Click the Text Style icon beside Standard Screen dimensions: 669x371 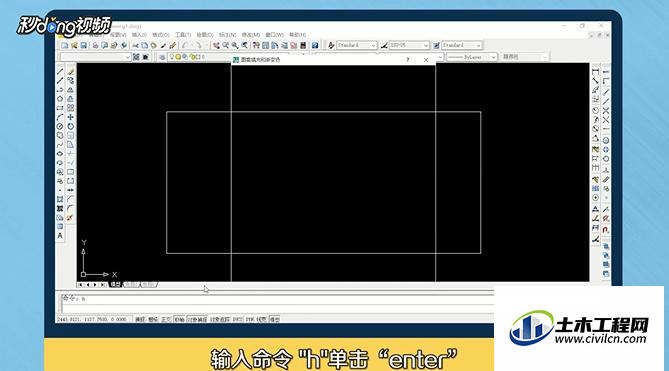point(331,45)
